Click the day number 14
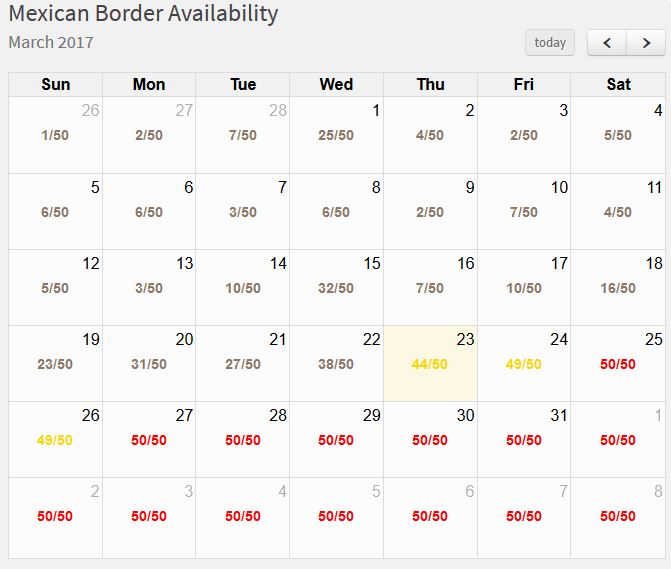 click(278, 263)
